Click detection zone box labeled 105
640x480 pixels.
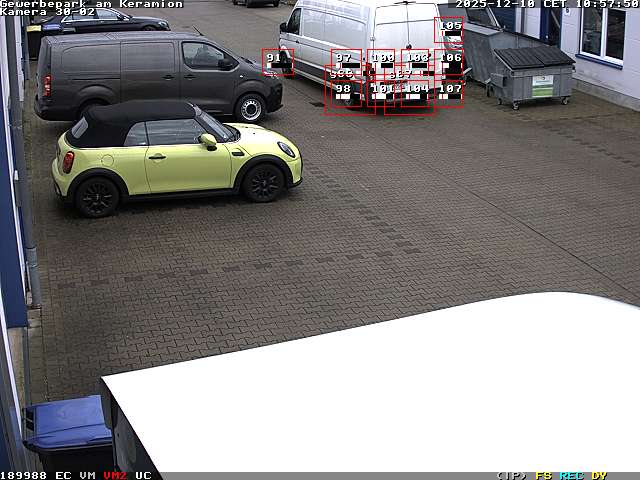(450, 30)
